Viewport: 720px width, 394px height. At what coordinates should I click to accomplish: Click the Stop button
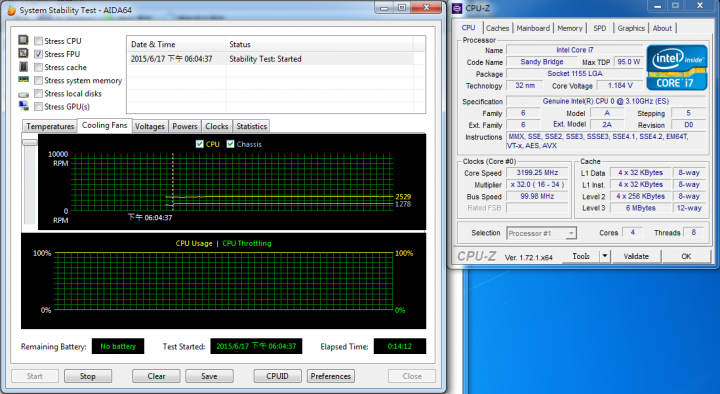pyautogui.click(x=88, y=376)
